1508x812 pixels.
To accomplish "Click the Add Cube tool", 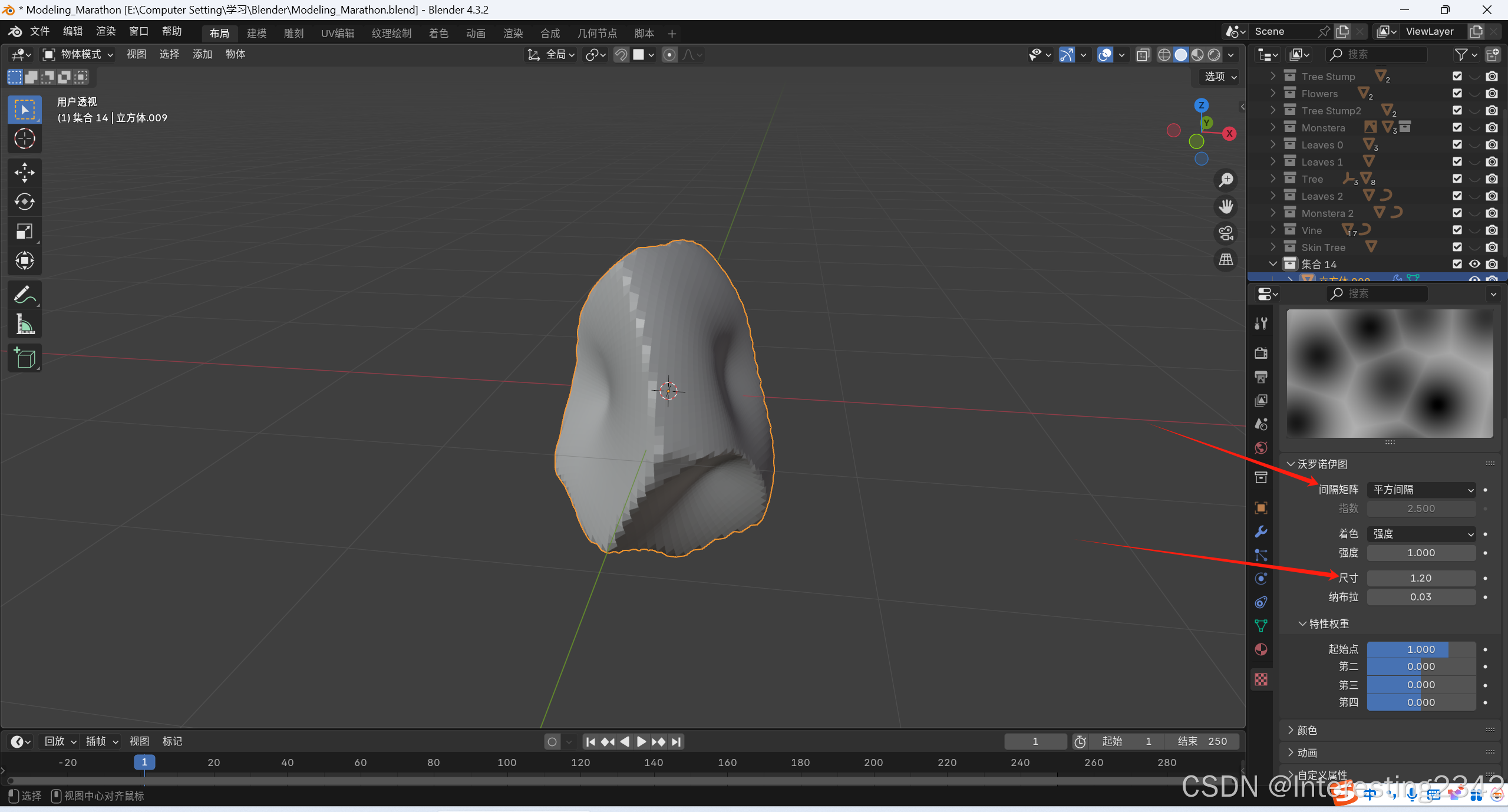I will (24, 358).
